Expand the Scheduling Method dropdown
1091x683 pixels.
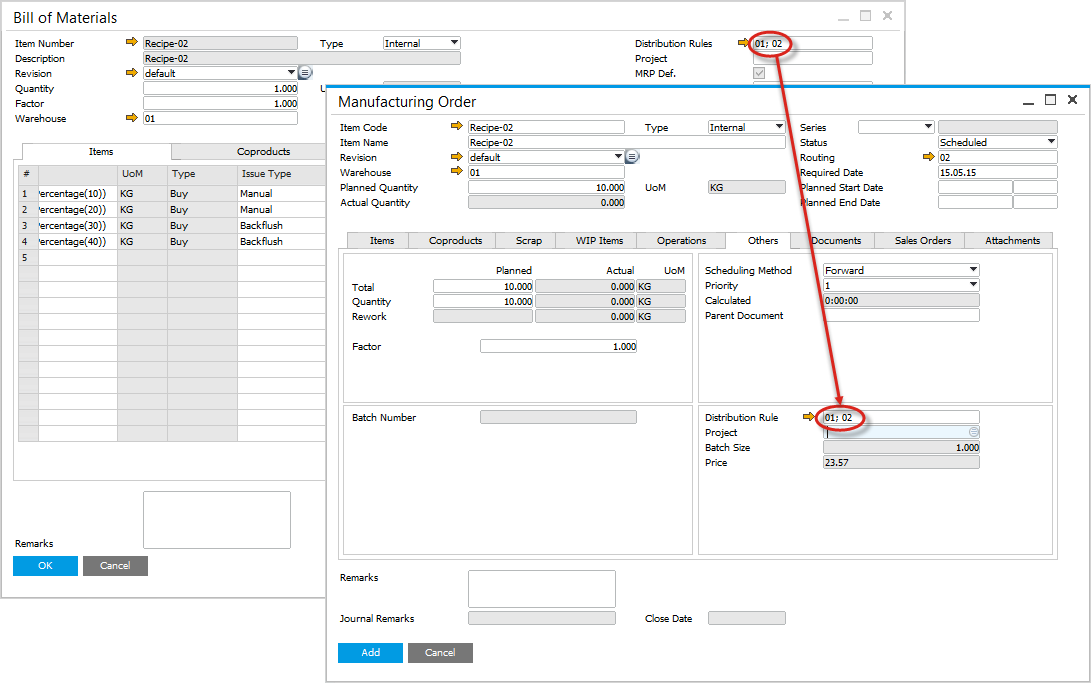(973, 270)
